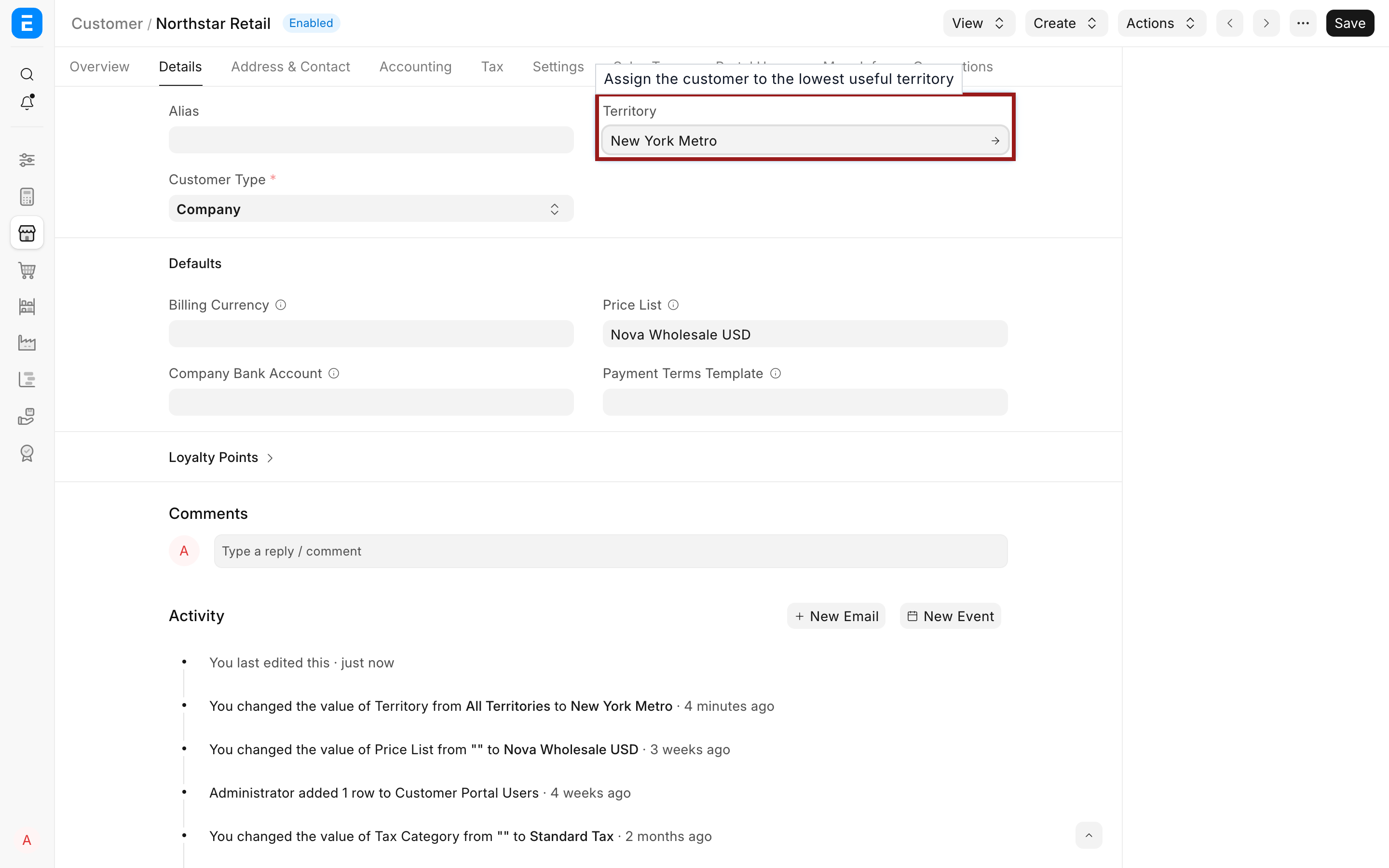Open the support hand sidebar icon
The image size is (1389, 868).
tap(27, 416)
